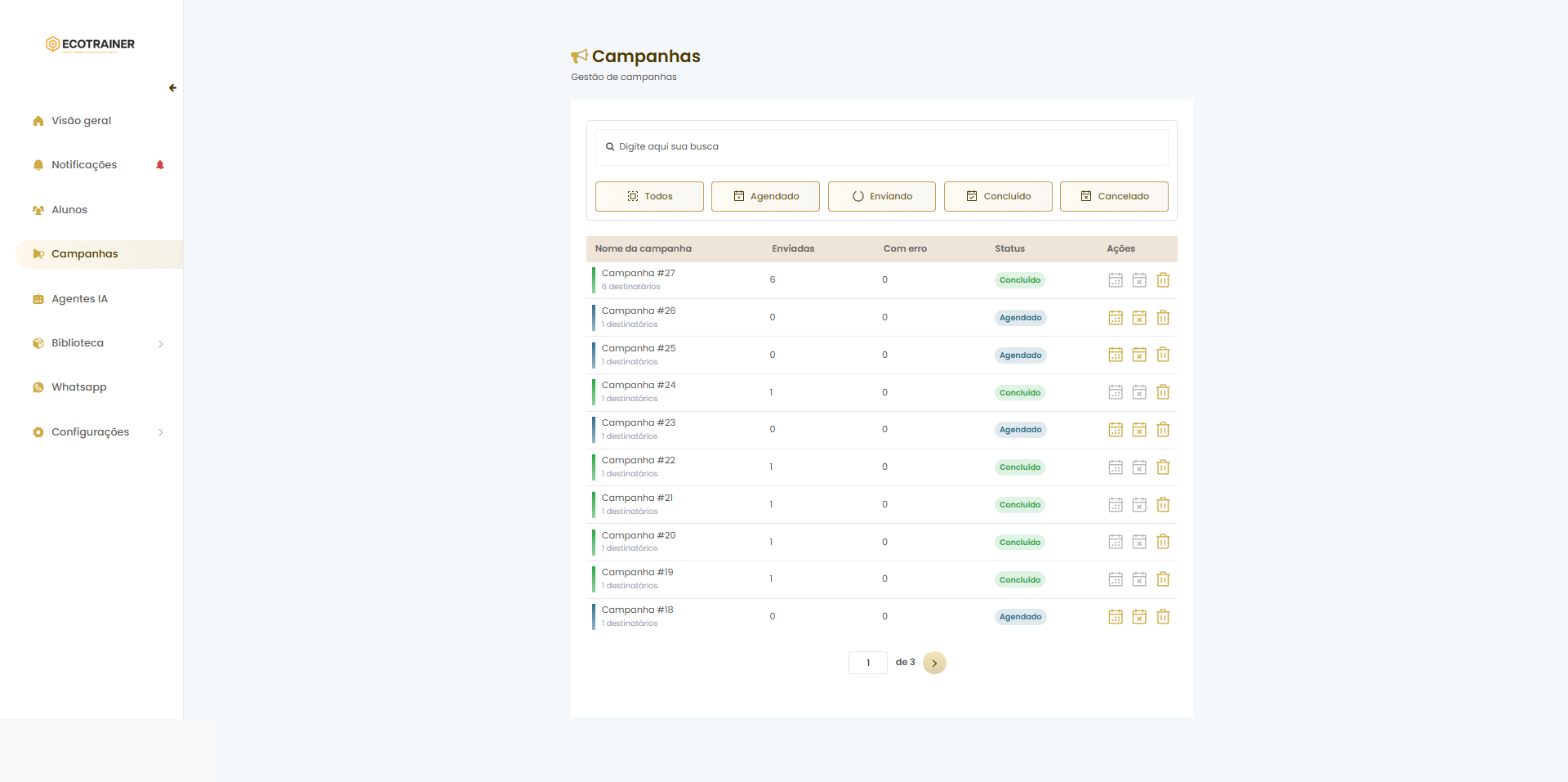
Task: Cancel Campanha #25 via calendar-x icon
Action: [x=1139, y=355]
